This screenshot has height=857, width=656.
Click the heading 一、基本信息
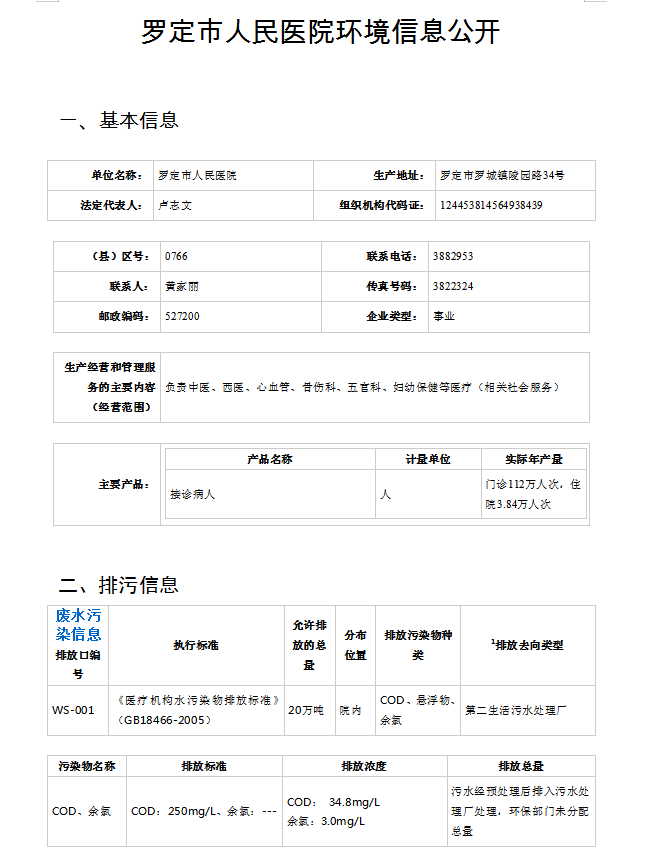click(x=119, y=120)
